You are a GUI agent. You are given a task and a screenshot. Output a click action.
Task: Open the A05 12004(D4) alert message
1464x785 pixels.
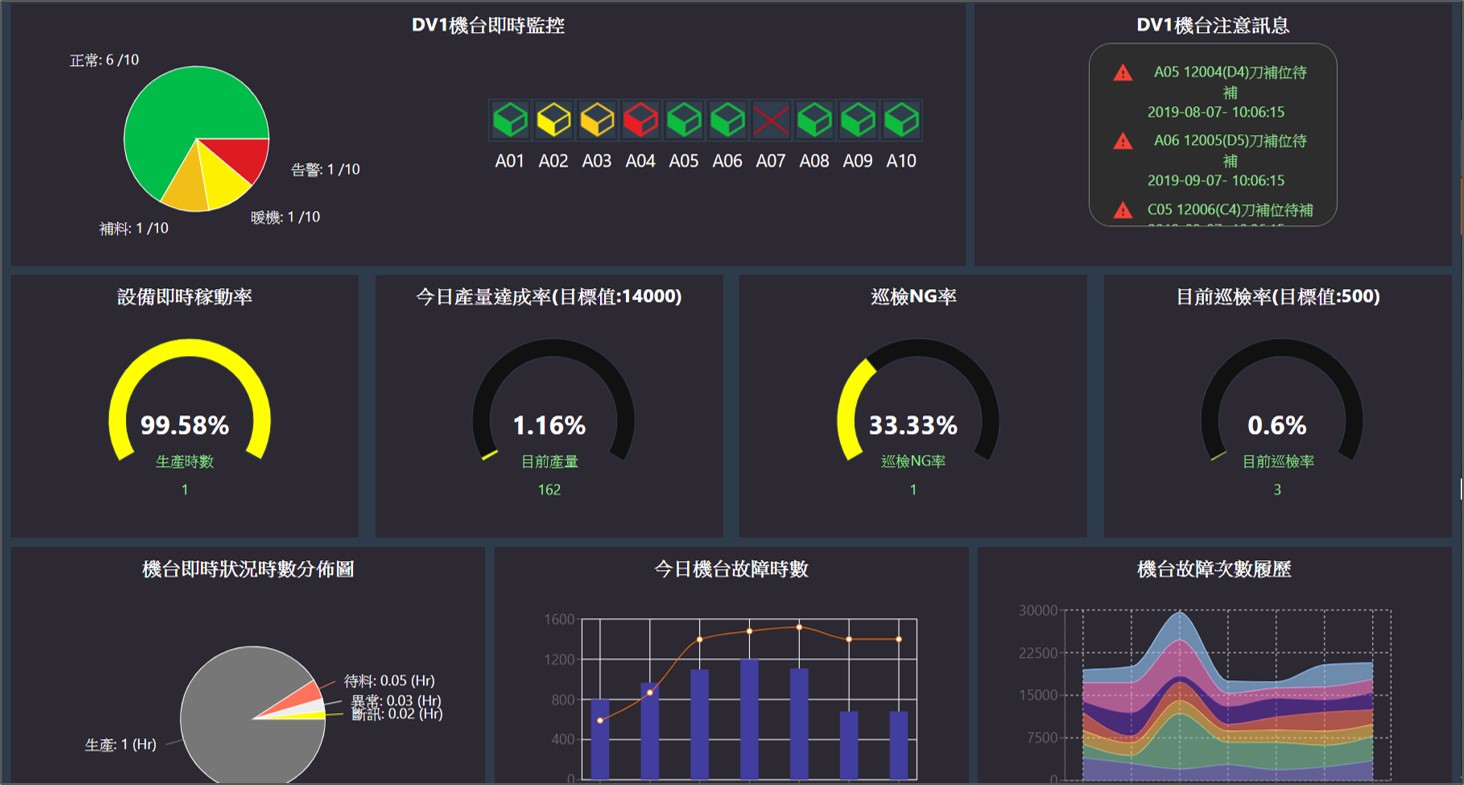pyautogui.click(x=1230, y=82)
